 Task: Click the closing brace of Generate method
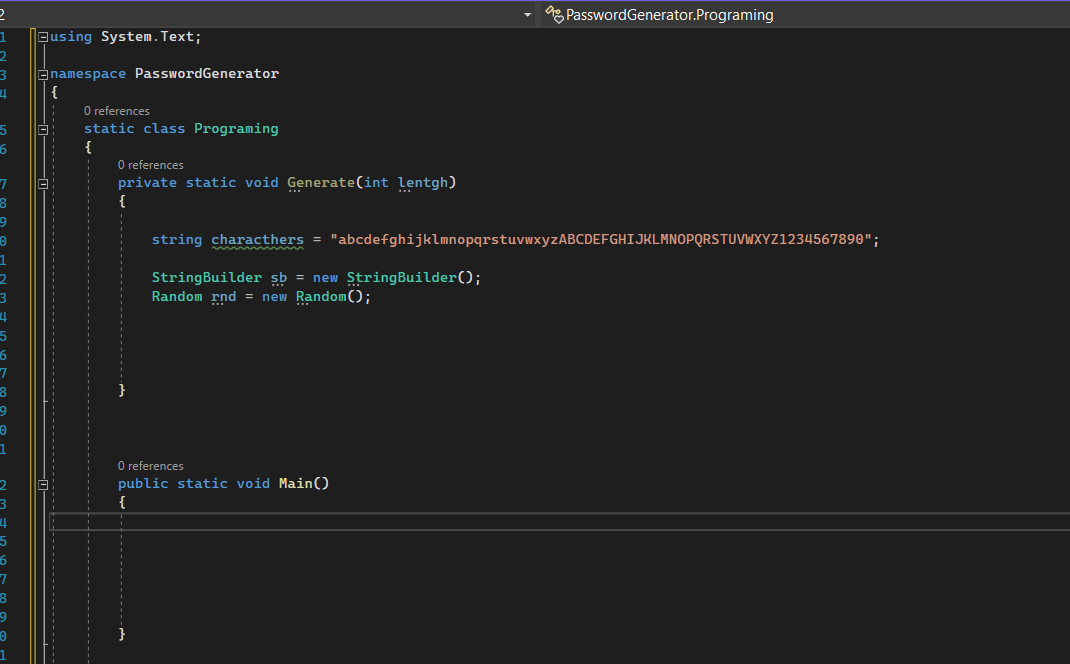coord(122,390)
